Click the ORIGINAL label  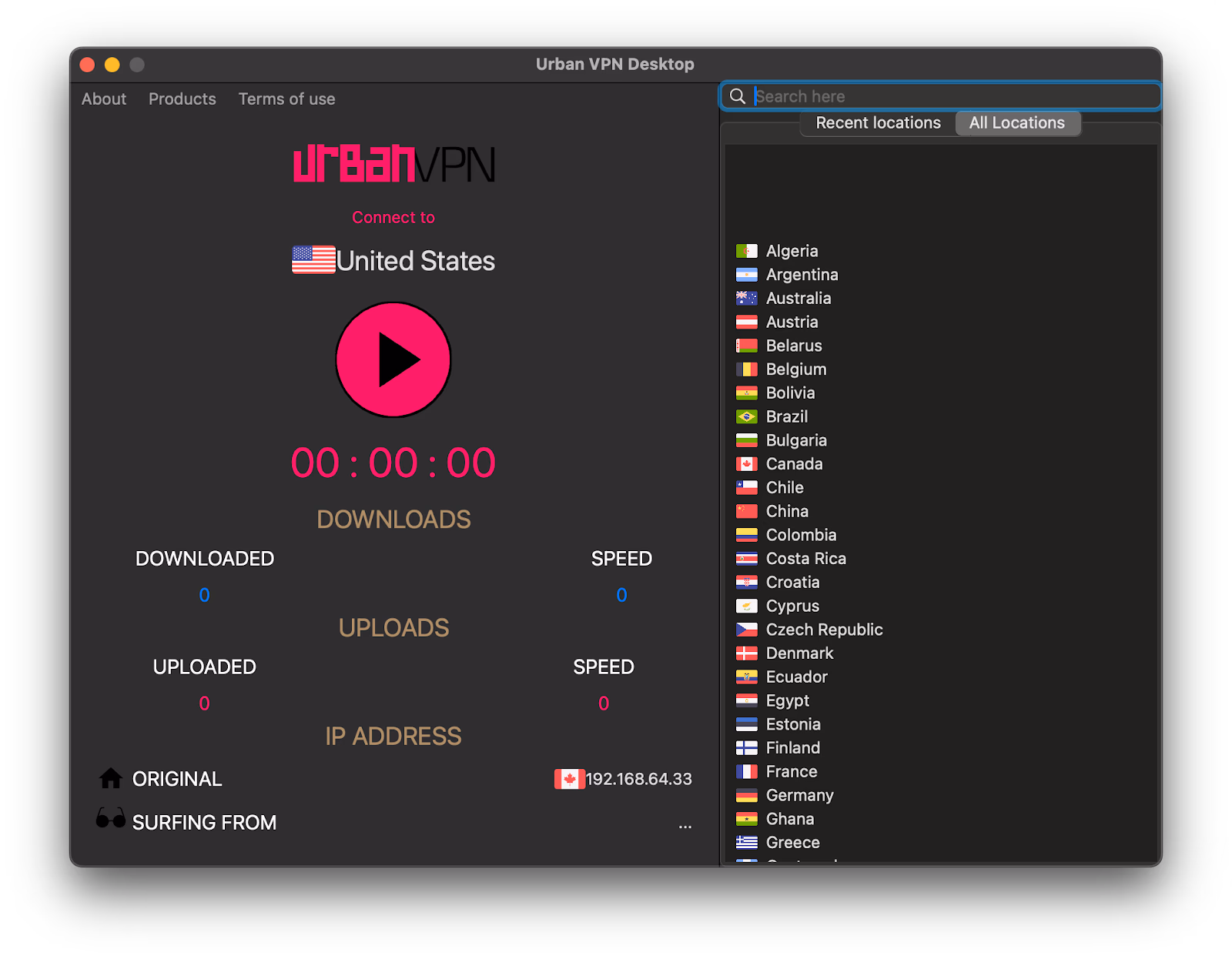pos(177,779)
